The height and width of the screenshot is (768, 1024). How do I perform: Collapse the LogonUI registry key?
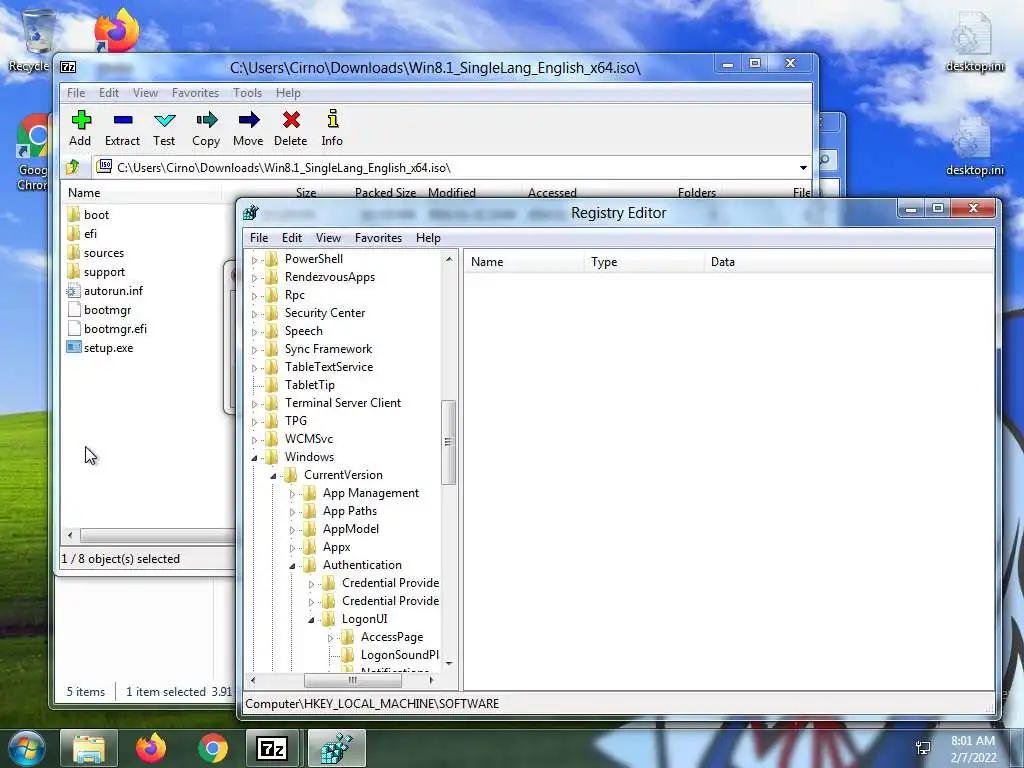pyautogui.click(x=312, y=620)
